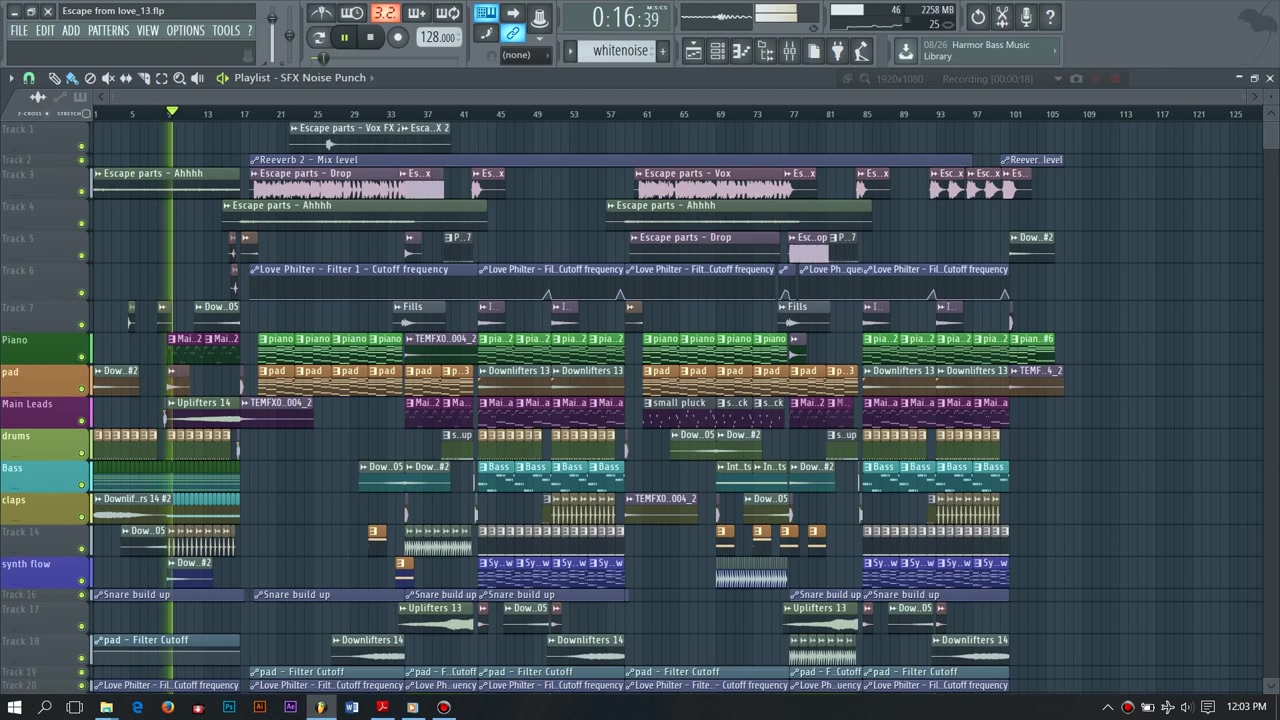This screenshot has height=720, width=1280.
Task: Mute the drums track green dot
Action: (x=82, y=452)
